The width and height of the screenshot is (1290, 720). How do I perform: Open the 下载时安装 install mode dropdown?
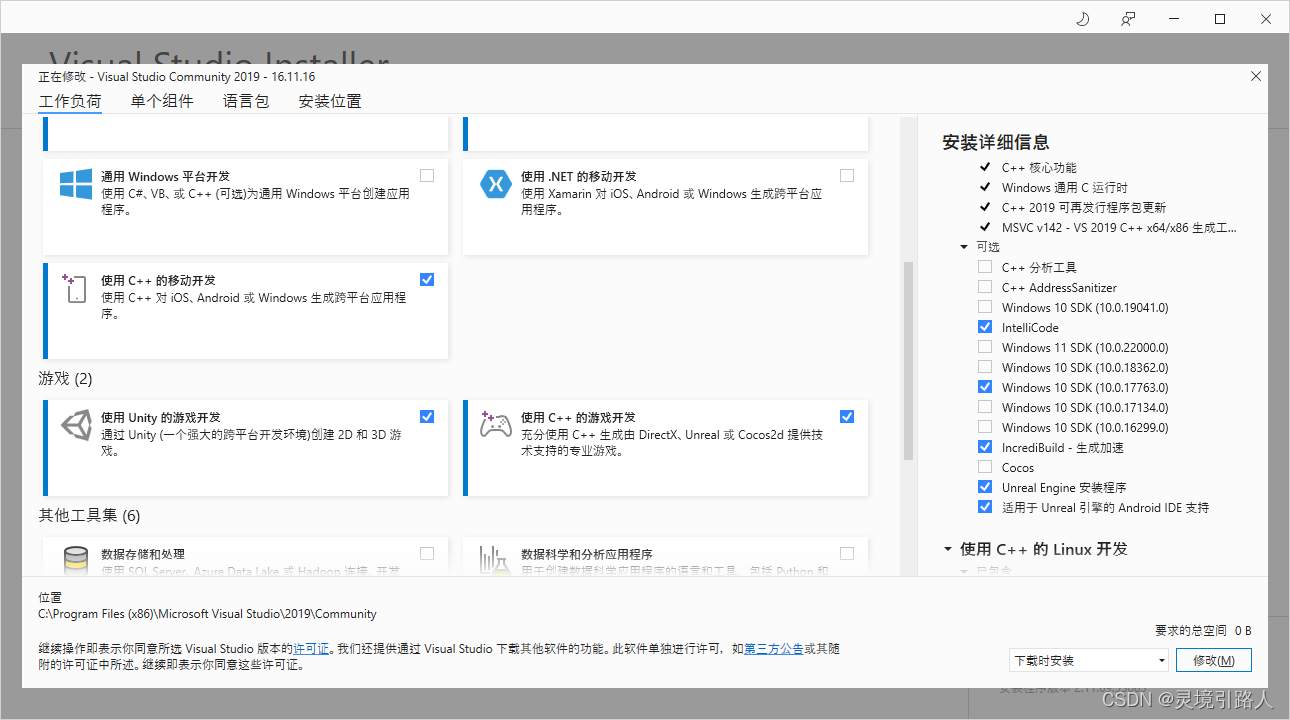[x=1089, y=660]
